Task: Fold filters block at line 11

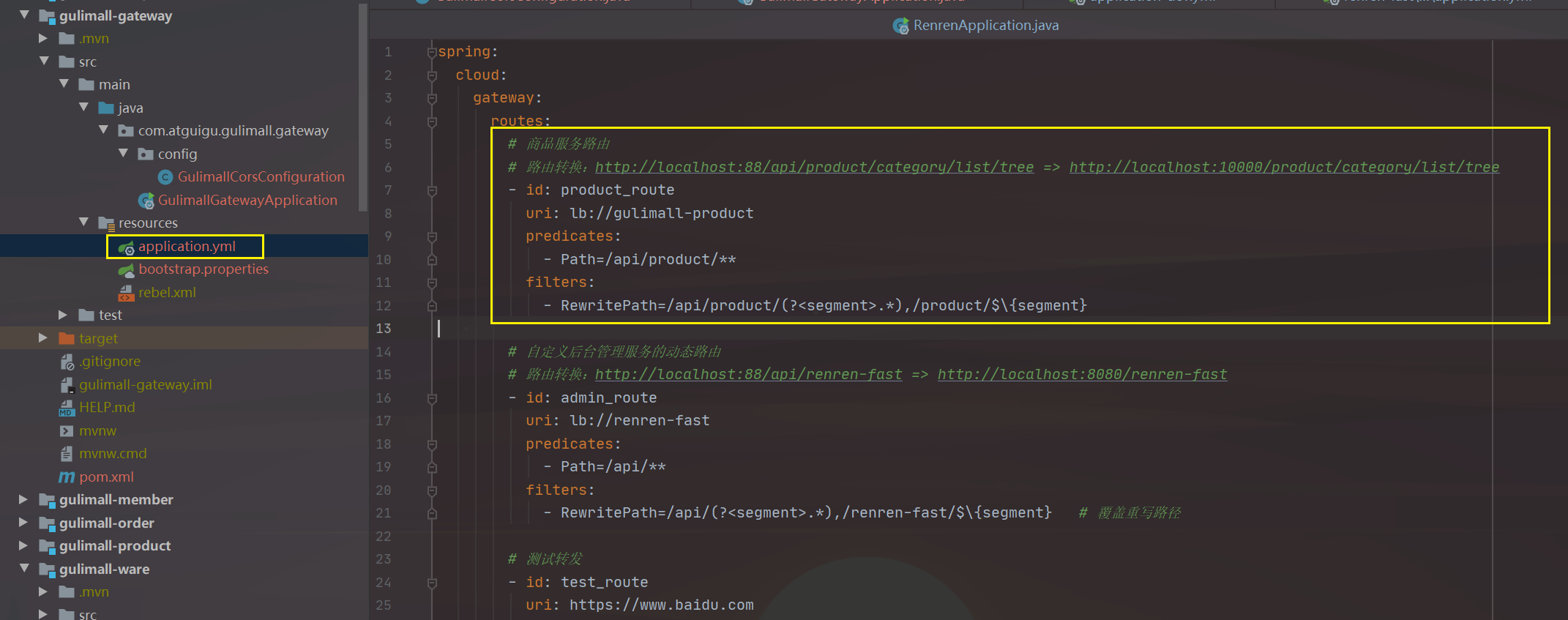Action: coord(432,283)
